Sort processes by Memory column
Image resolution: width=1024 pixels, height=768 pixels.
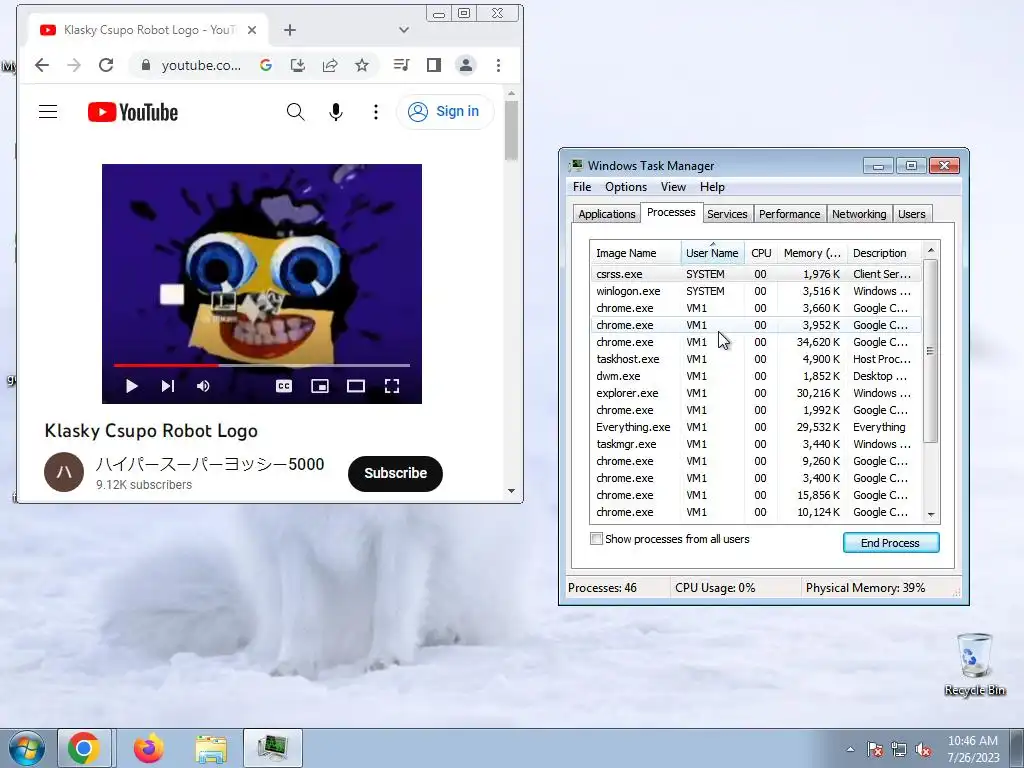812,253
